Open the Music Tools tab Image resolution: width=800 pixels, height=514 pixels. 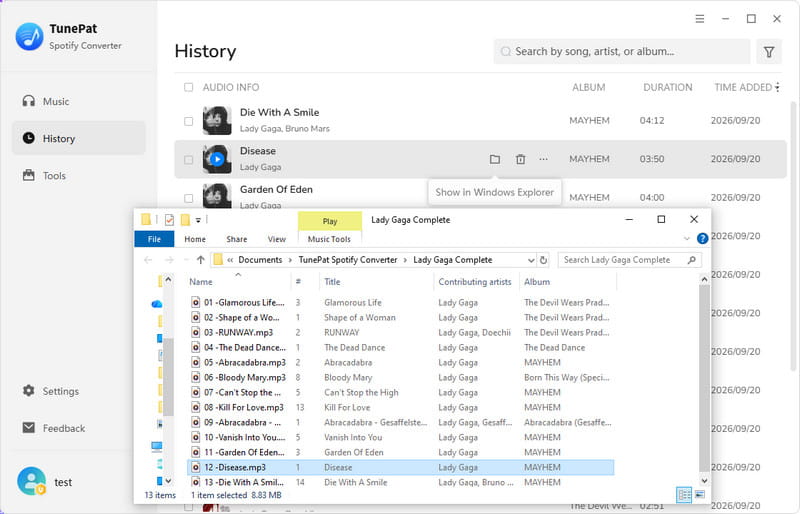[x=329, y=239]
